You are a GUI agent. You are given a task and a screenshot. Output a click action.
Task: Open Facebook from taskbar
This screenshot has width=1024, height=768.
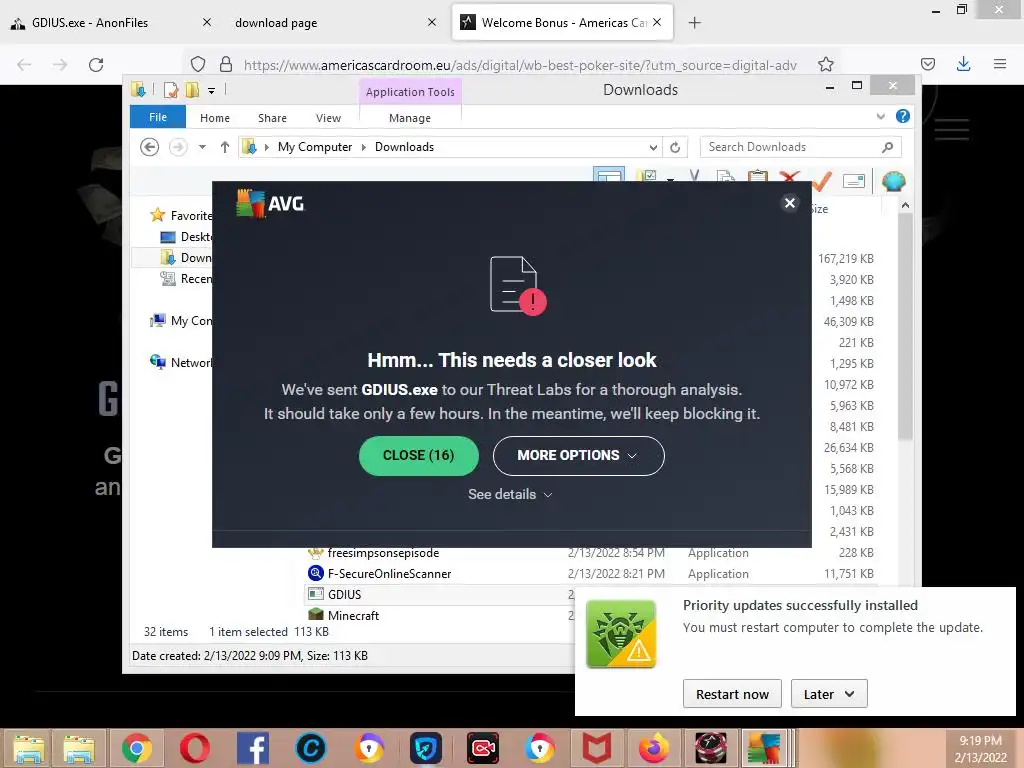pyautogui.click(x=252, y=748)
